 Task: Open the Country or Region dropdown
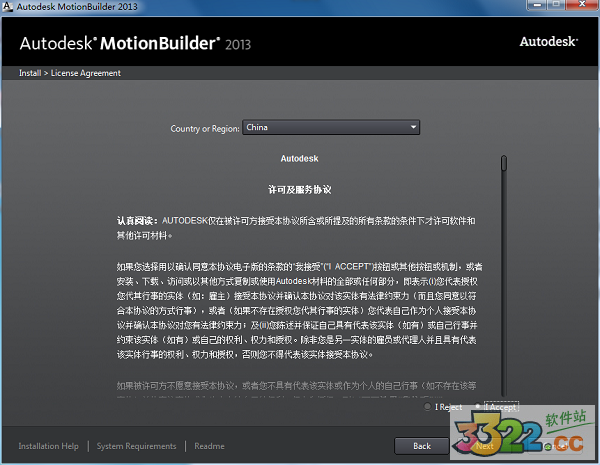[x=331, y=127]
